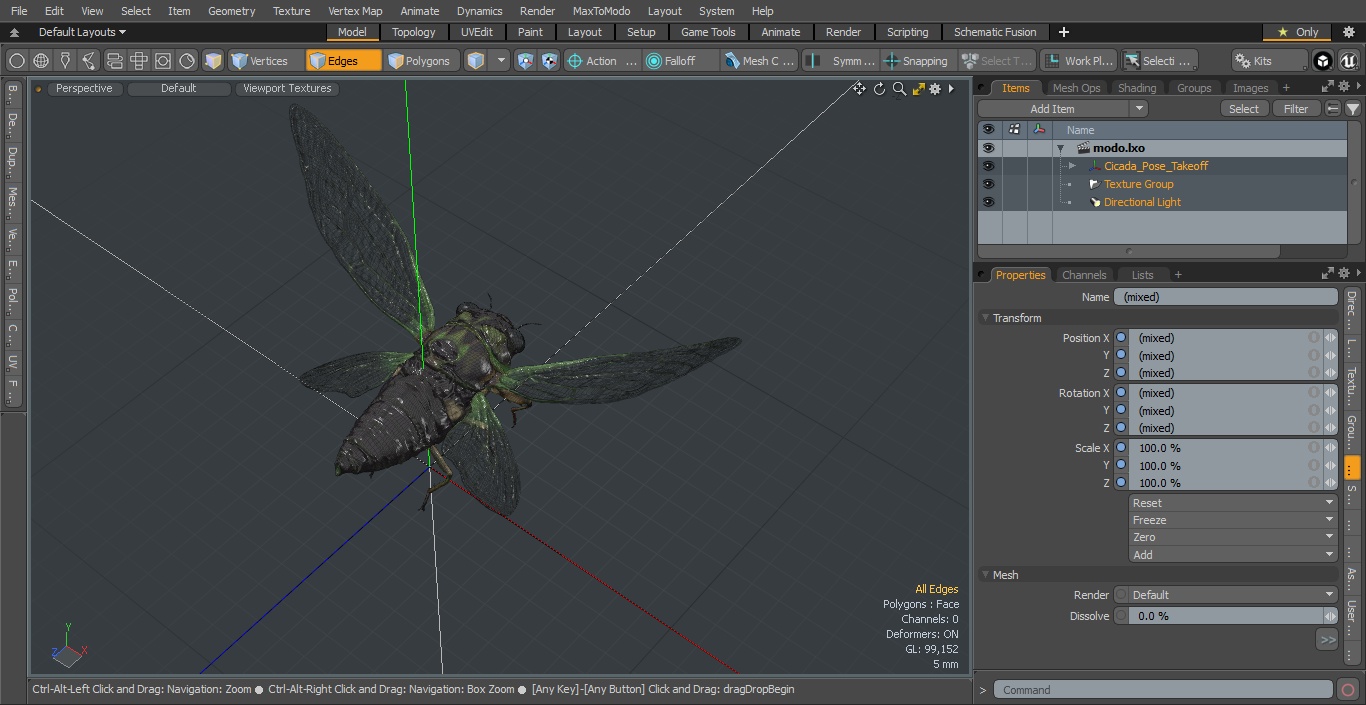The height and width of the screenshot is (705, 1366).
Task: Click the Unity cube icon
Action: click(x=1322, y=61)
